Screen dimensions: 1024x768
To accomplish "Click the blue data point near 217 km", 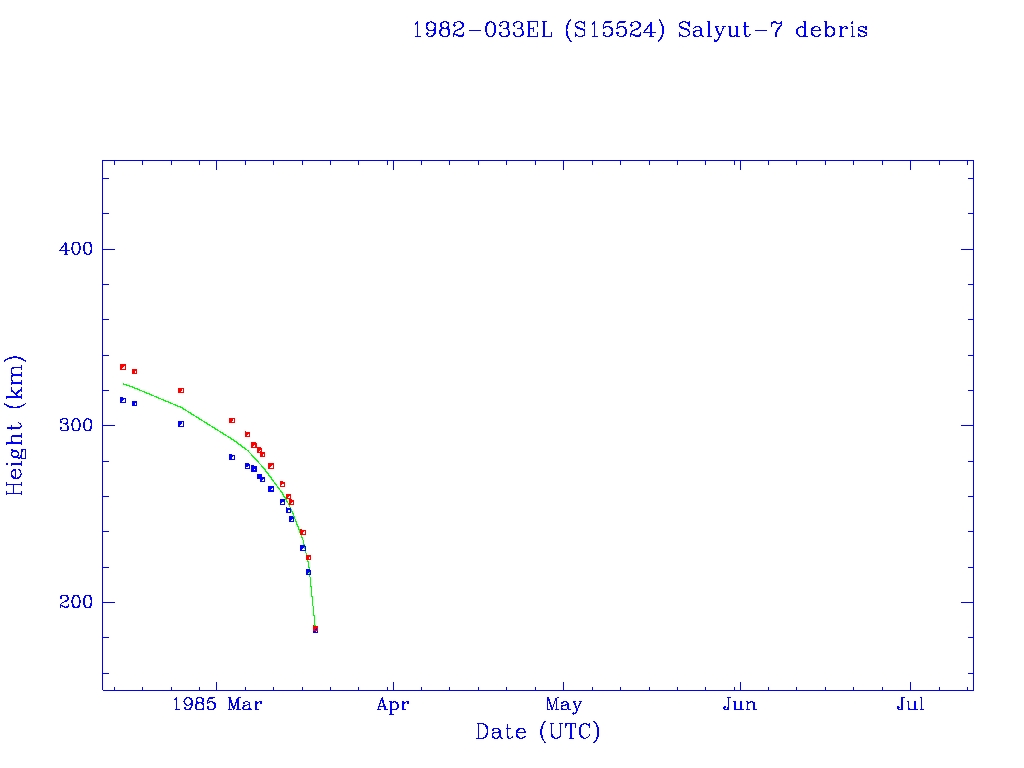I will [308, 572].
